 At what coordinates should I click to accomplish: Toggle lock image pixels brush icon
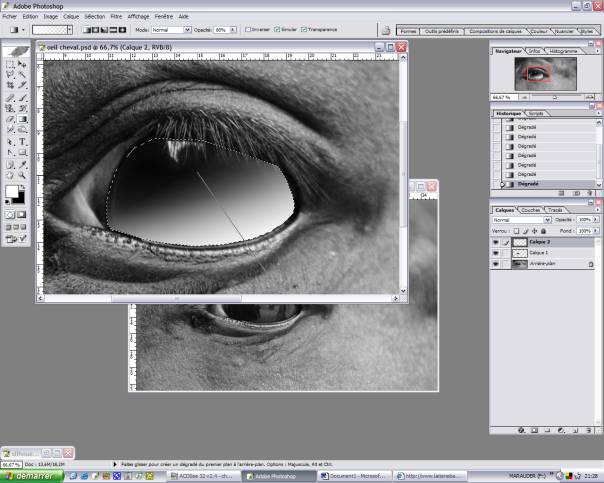point(525,231)
